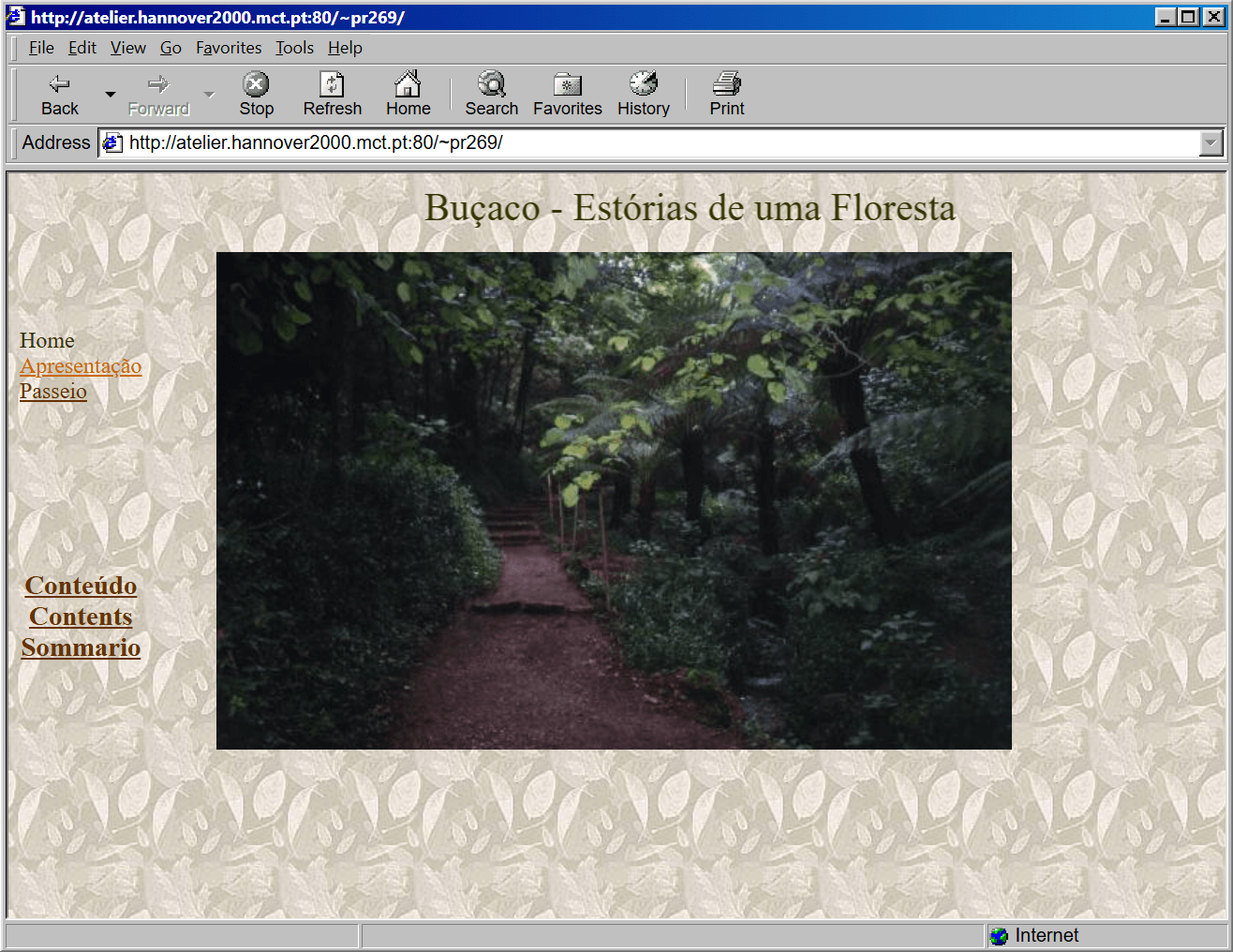Show the browsing History panel
This screenshot has height=952, width=1233.
click(643, 95)
